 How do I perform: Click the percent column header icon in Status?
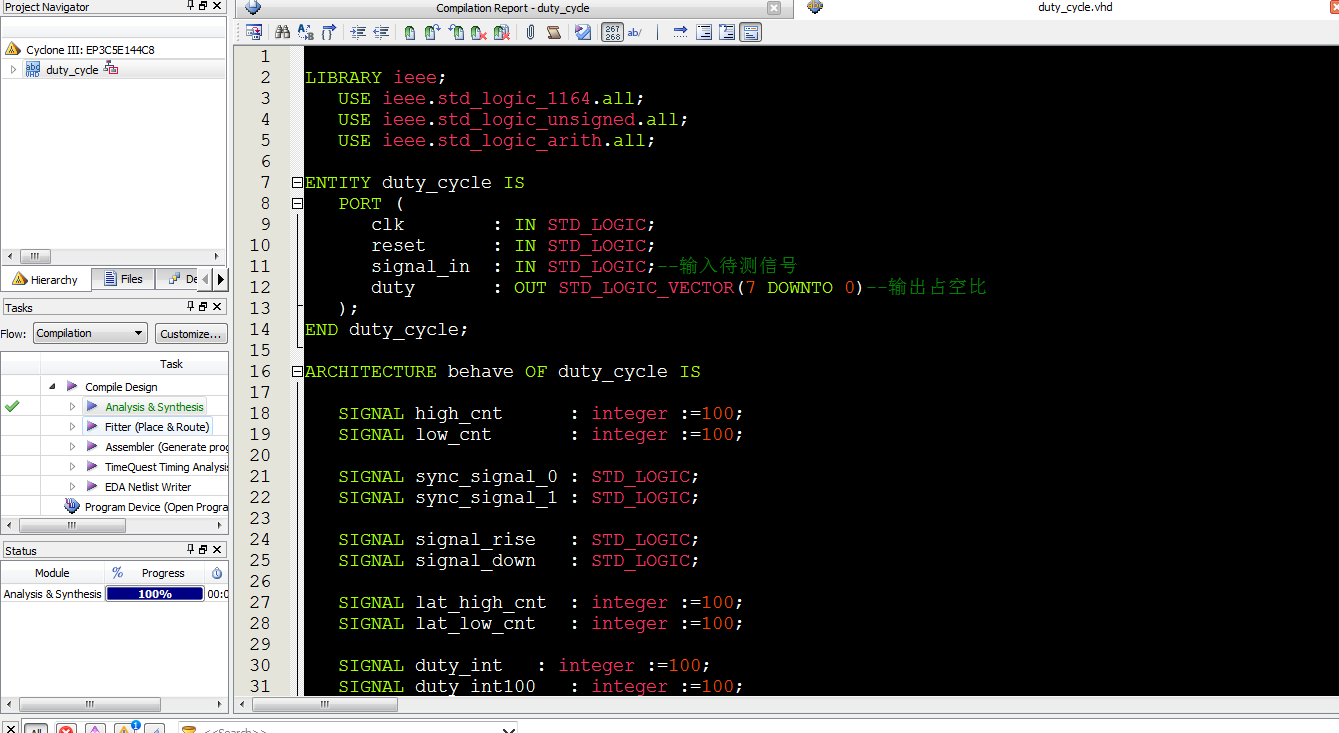tap(118, 573)
